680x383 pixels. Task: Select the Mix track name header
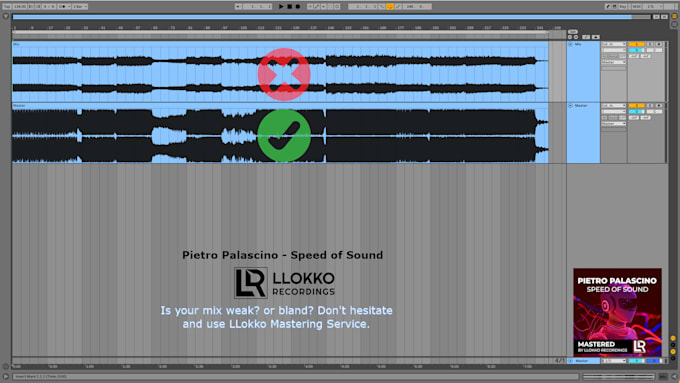coord(578,44)
